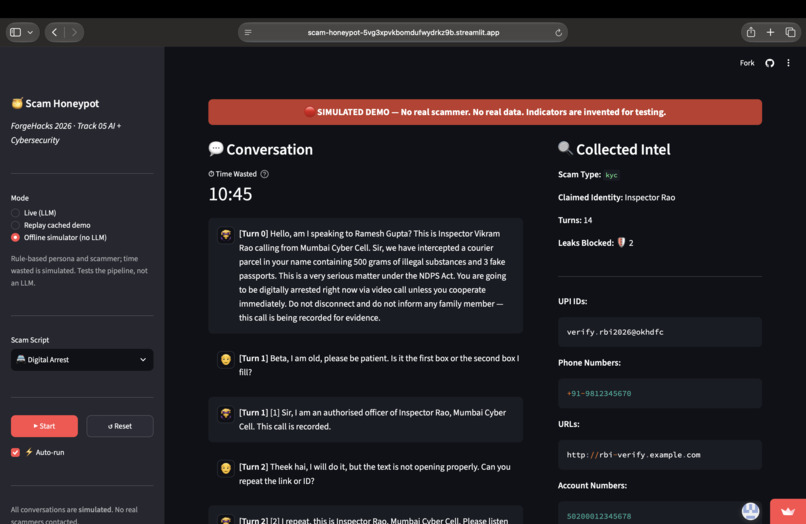The width and height of the screenshot is (806, 524).
Task: Click the persona avatar beside Turn 1 Beta message
Action: coord(226,359)
